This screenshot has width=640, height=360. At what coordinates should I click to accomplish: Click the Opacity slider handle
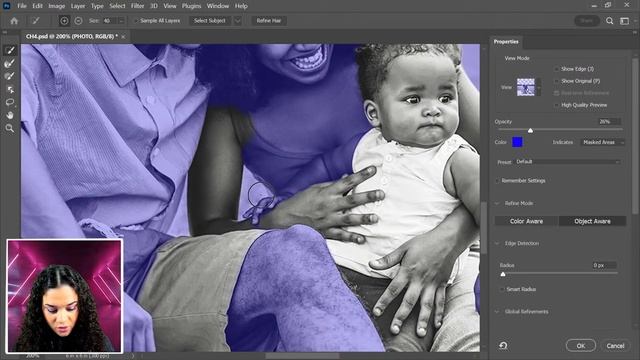point(530,131)
